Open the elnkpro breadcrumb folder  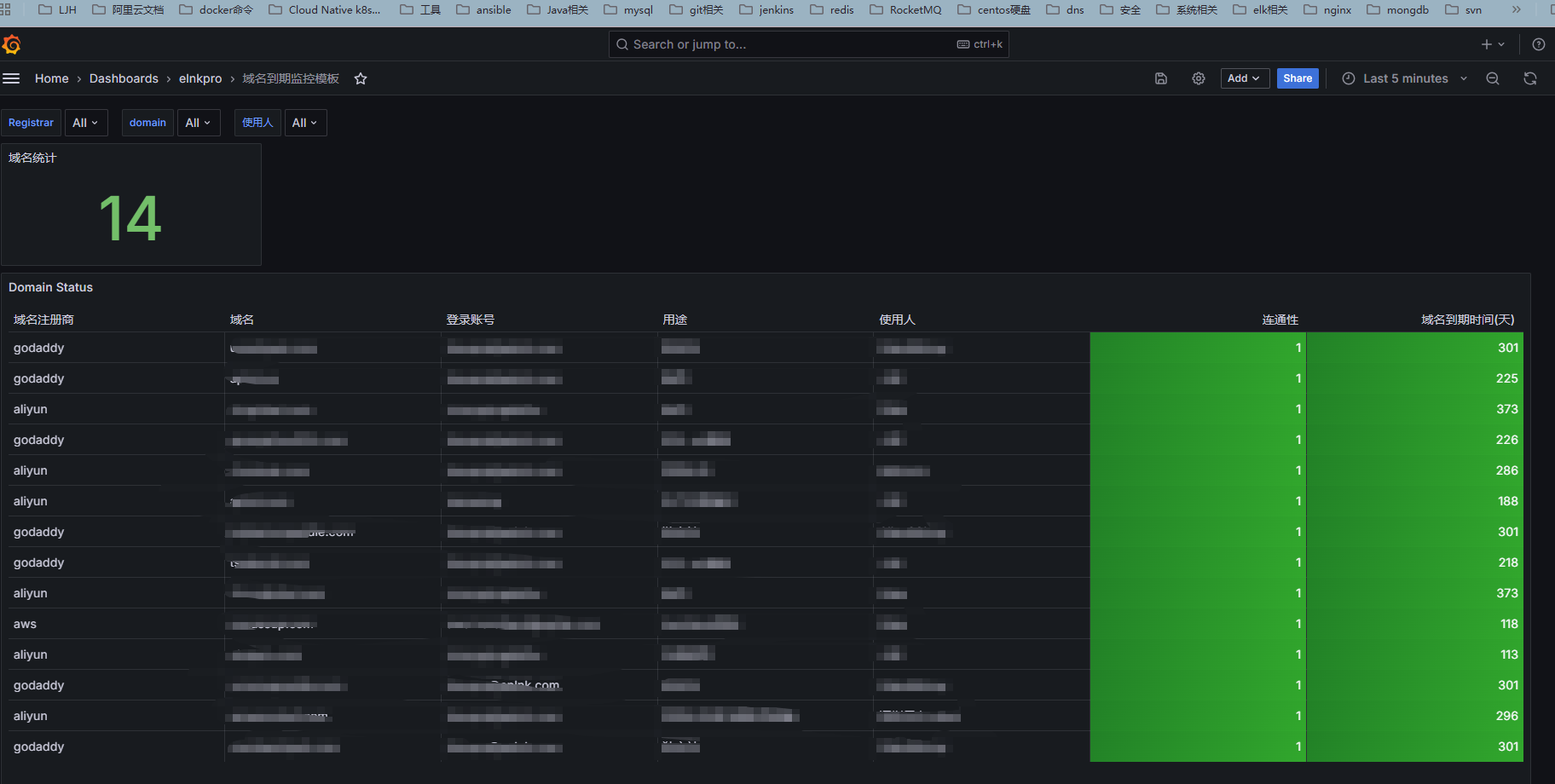[200, 78]
